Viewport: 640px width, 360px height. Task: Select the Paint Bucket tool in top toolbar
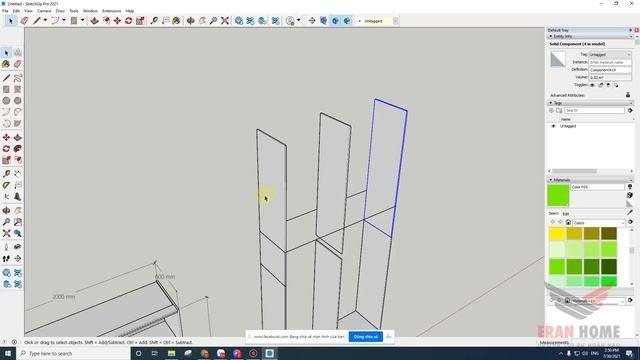[176, 20]
